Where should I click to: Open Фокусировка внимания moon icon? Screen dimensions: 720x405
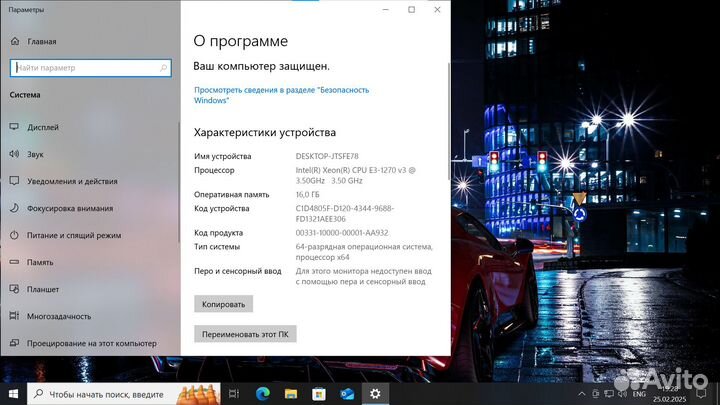[x=14, y=208]
